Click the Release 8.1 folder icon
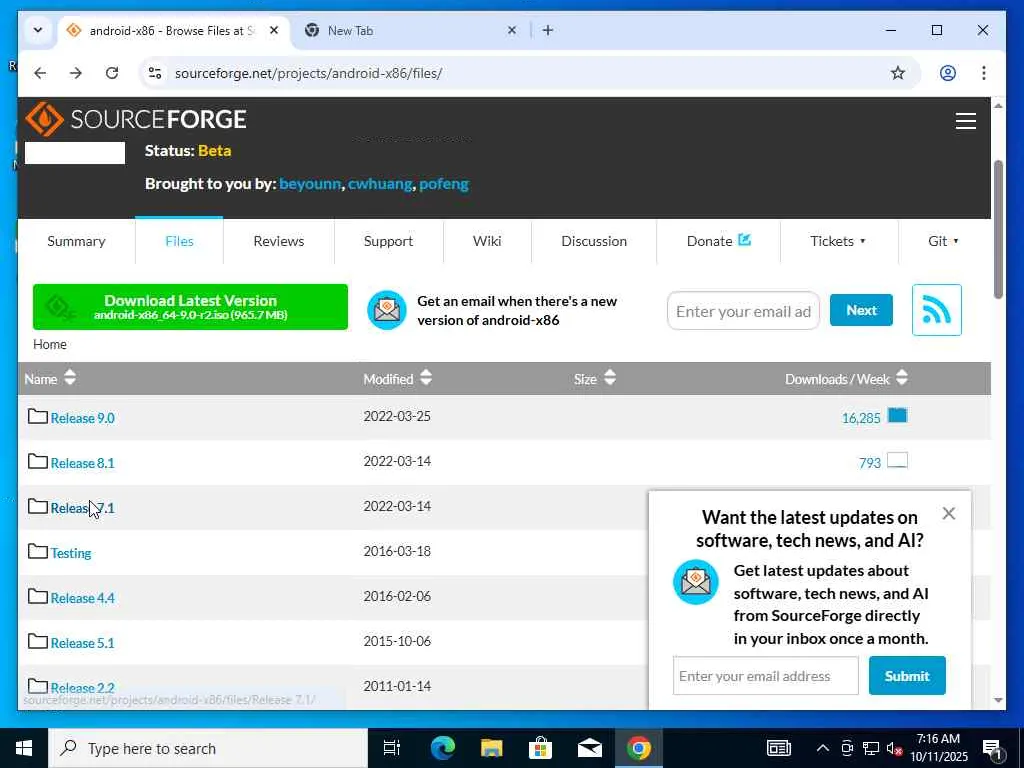Screen dimensions: 1024x768 [38, 462]
